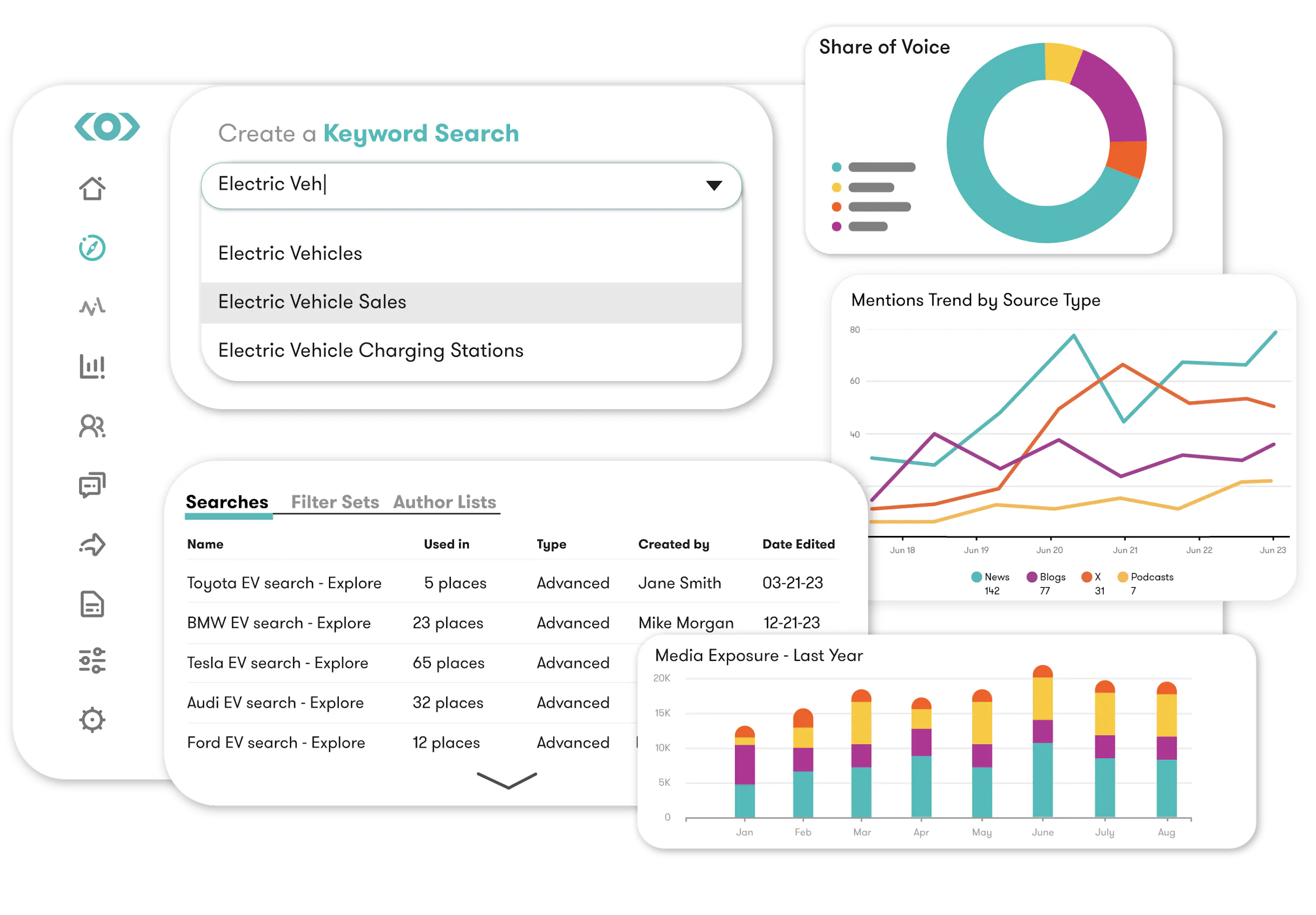The width and height of the screenshot is (1316, 915).
Task: Choose the Electric Vehicle Sales suggestion
Action: click(x=471, y=302)
